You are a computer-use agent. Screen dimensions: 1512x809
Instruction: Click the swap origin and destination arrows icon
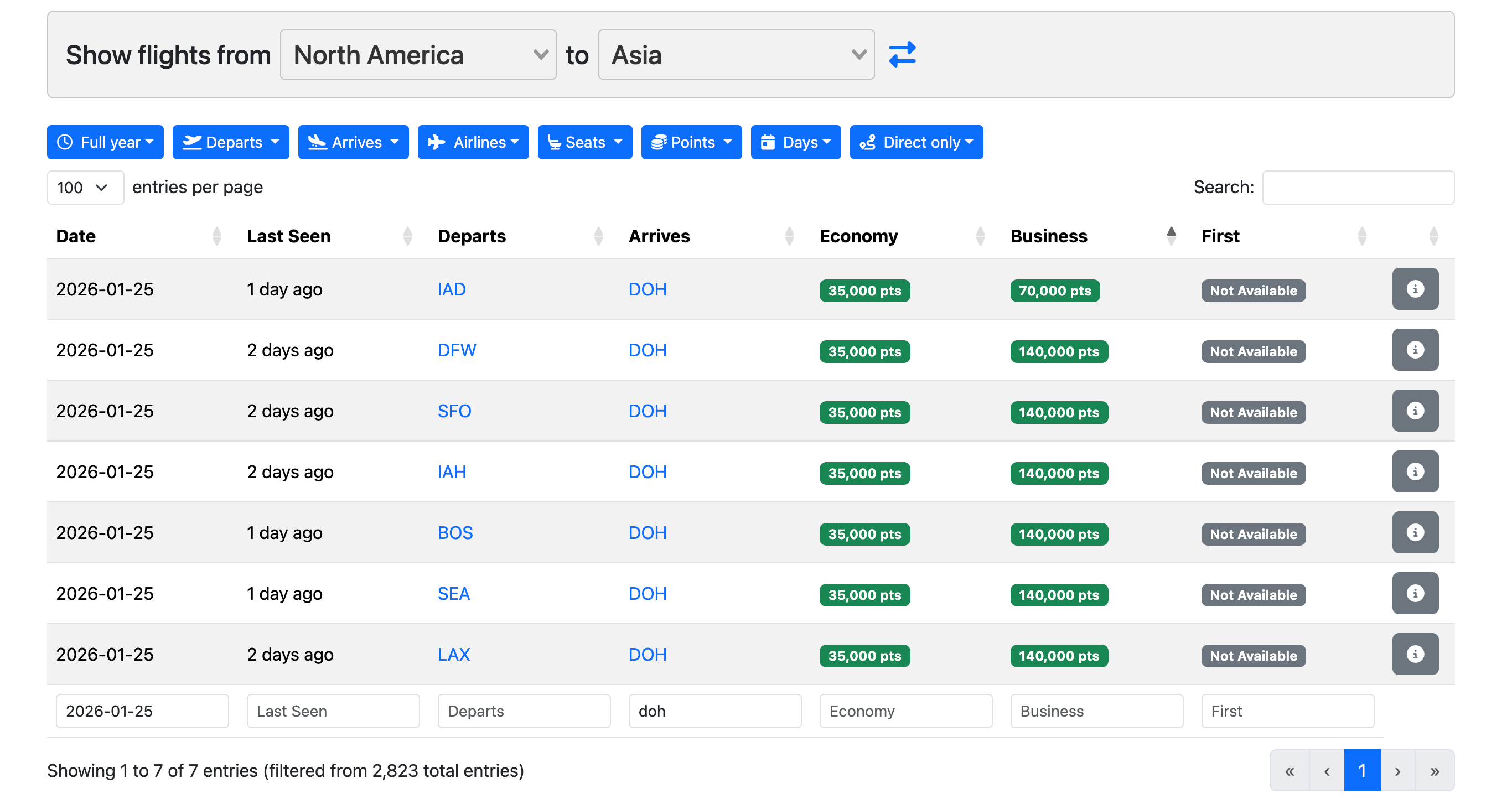[902, 55]
